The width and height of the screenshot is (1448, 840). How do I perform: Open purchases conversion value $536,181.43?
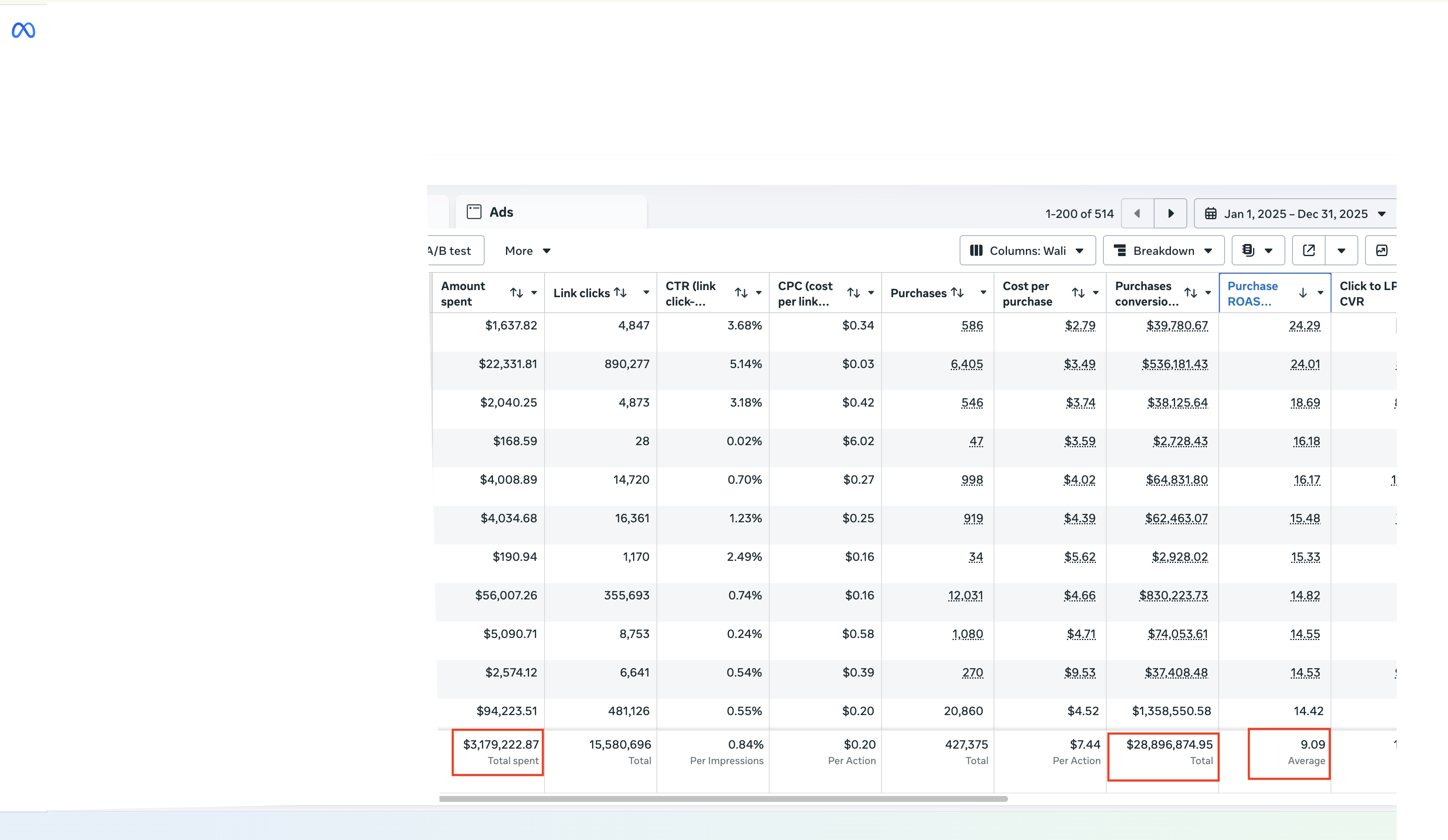1175,364
